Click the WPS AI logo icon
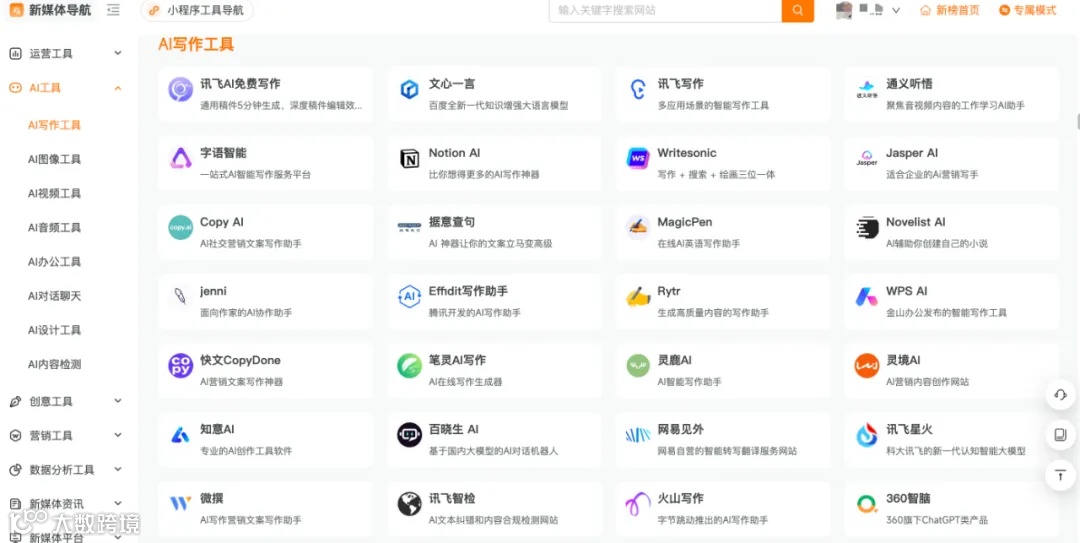The height and width of the screenshot is (543, 1080). pyautogui.click(x=866, y=296)
